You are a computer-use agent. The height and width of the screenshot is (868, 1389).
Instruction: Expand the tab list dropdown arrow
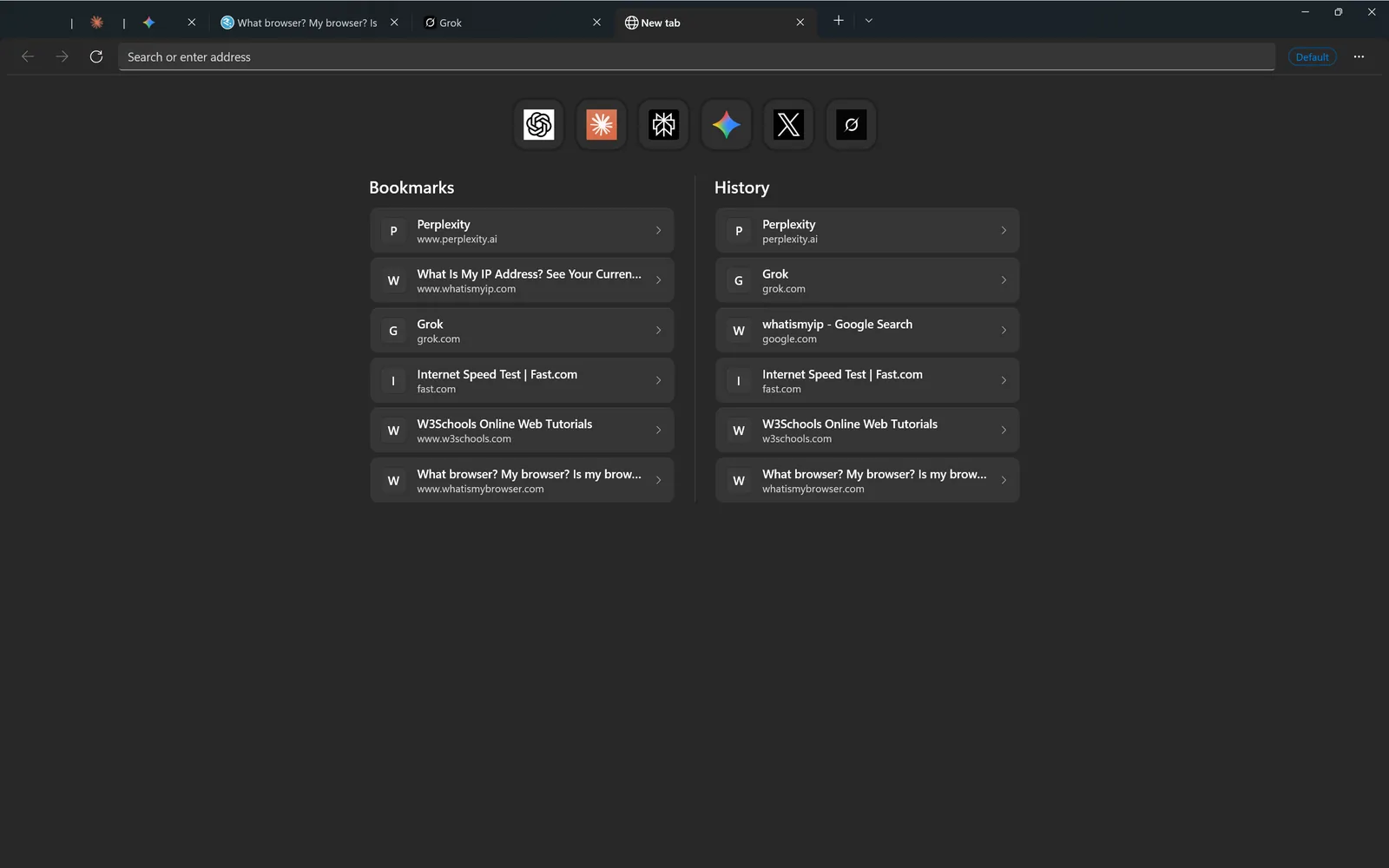click(x=869, y=21)
